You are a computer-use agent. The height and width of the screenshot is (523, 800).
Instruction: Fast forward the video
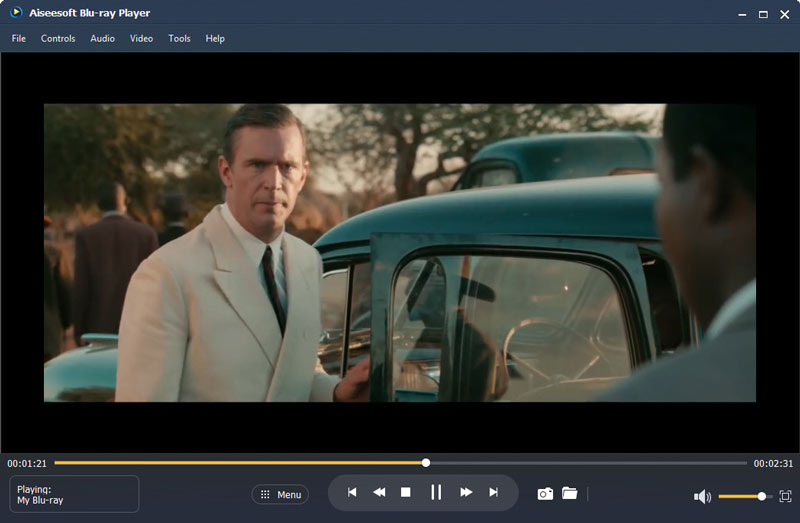click(x=466, y=492)
